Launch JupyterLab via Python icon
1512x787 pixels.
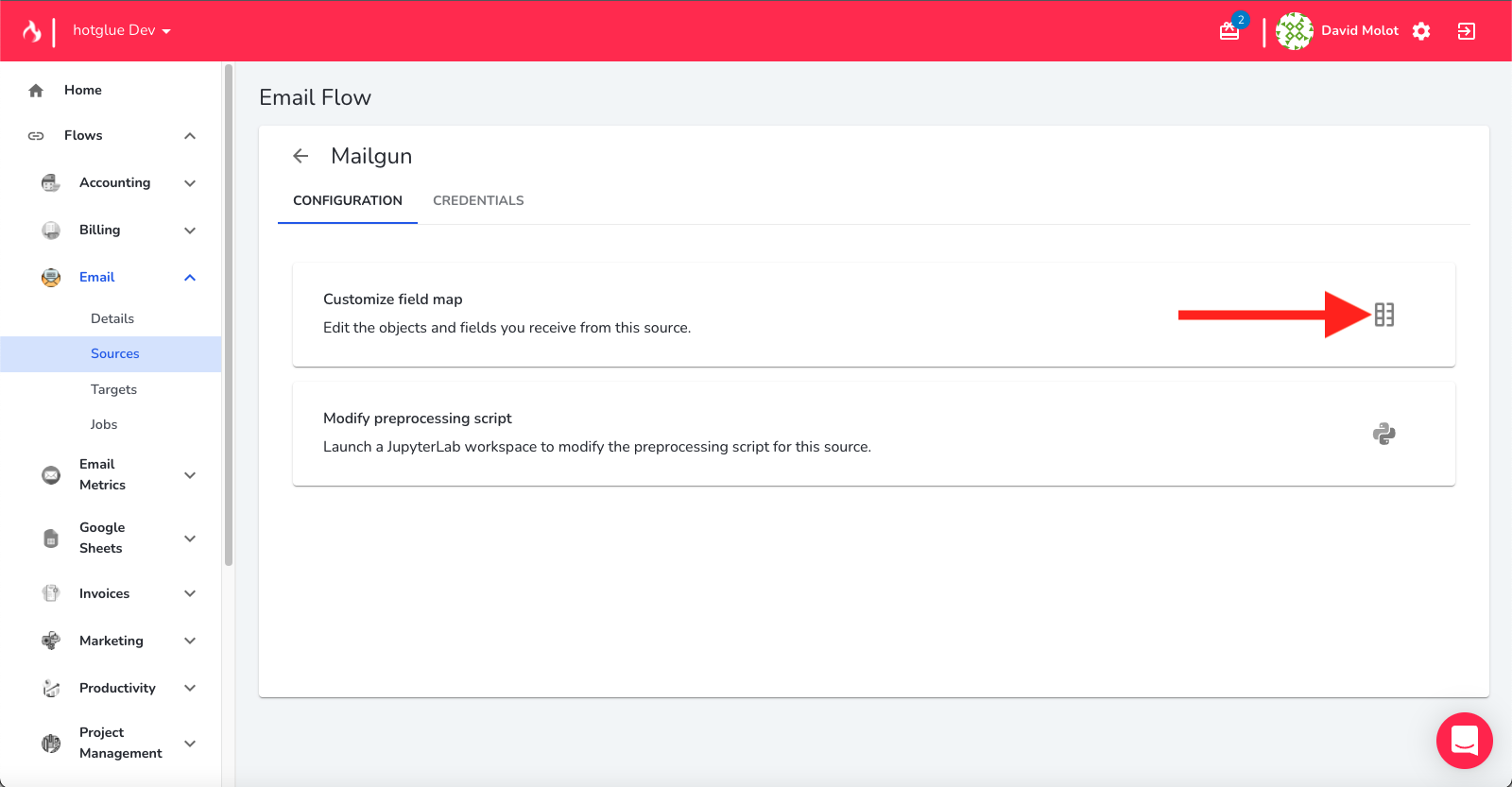(1384, 434)
